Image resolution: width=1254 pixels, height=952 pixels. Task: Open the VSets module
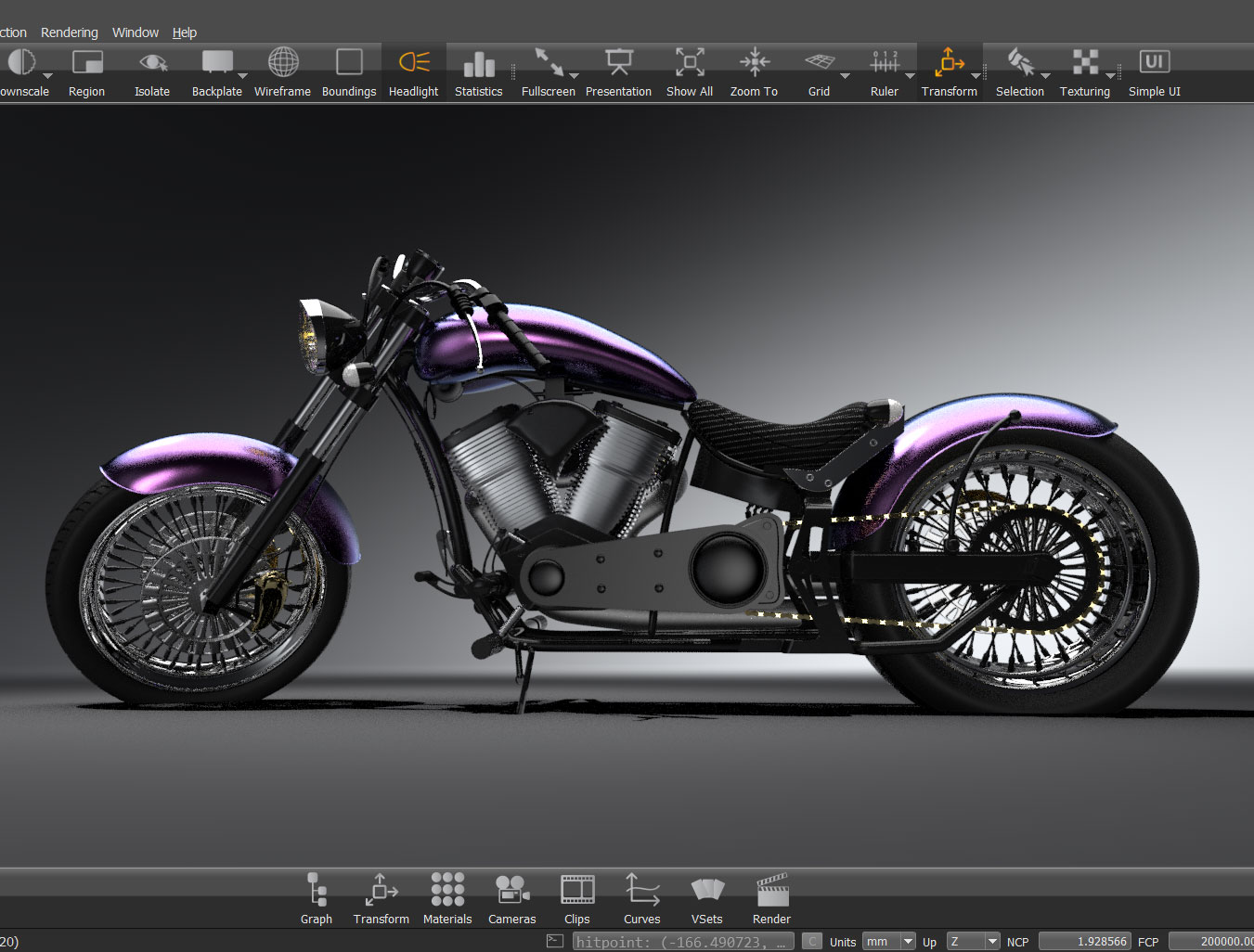coord(706,891)
